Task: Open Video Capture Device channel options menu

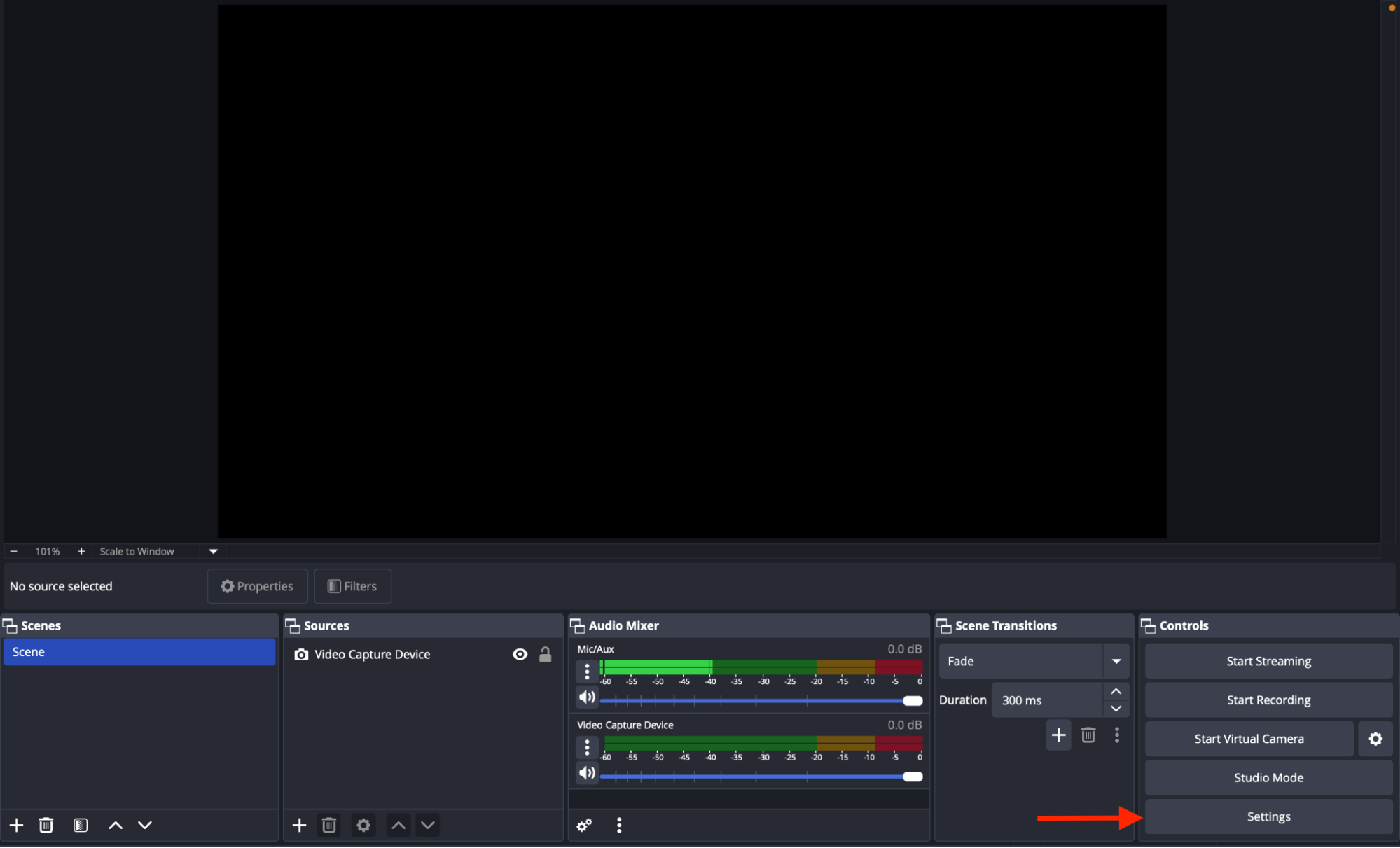Action: pyautogui.click(x=587, y=748)
